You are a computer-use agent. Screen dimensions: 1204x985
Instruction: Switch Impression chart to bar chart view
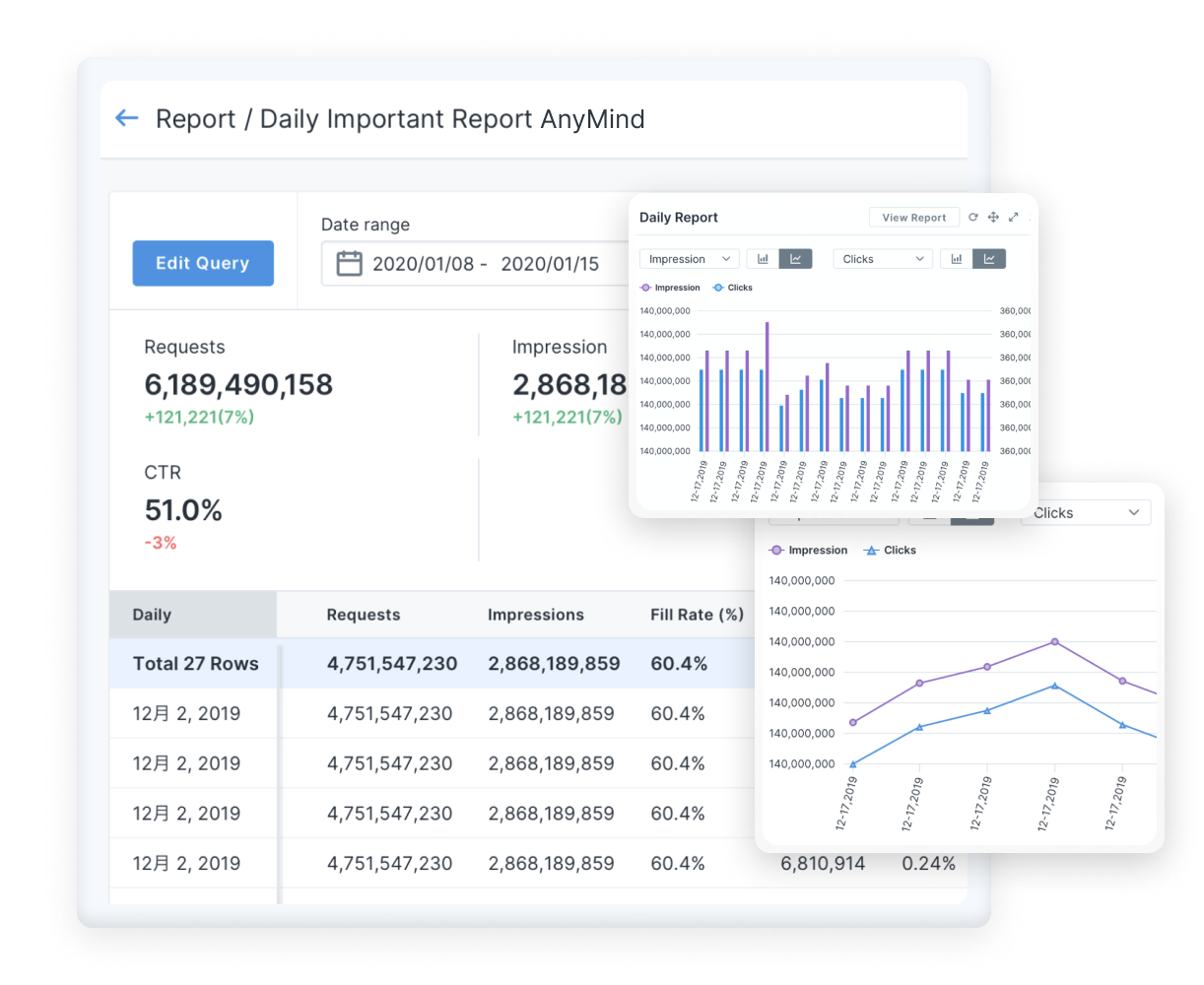[763, 258]
